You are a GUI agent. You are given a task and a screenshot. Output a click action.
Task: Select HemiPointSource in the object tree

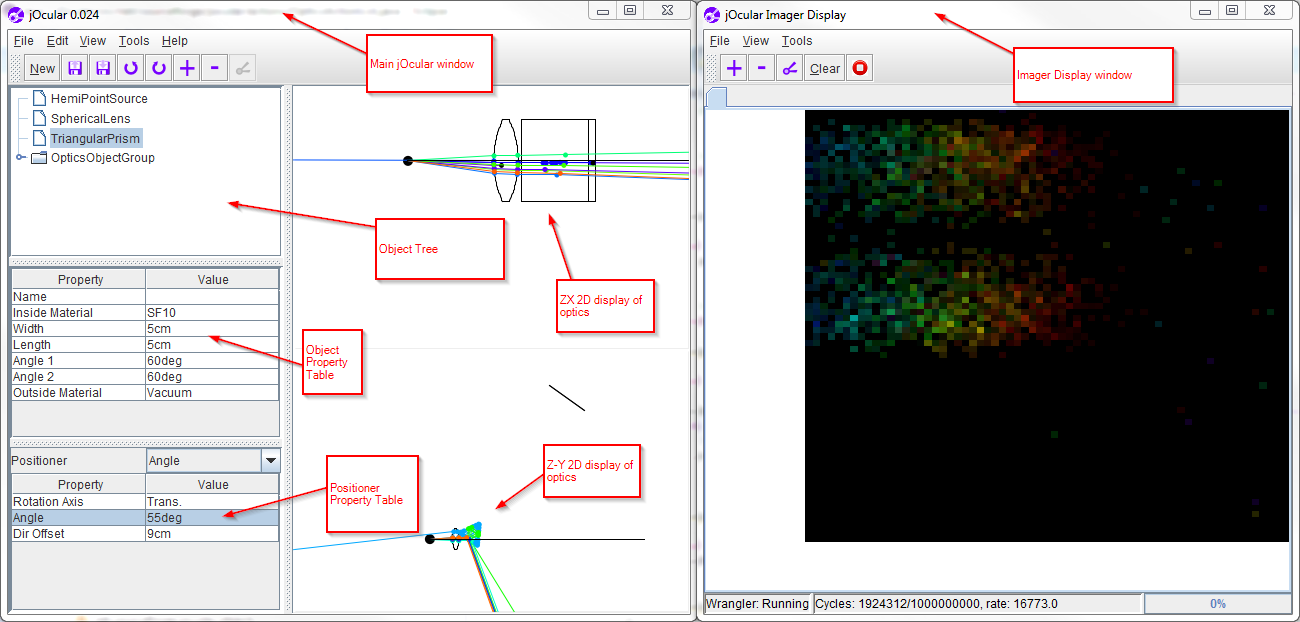99,99
